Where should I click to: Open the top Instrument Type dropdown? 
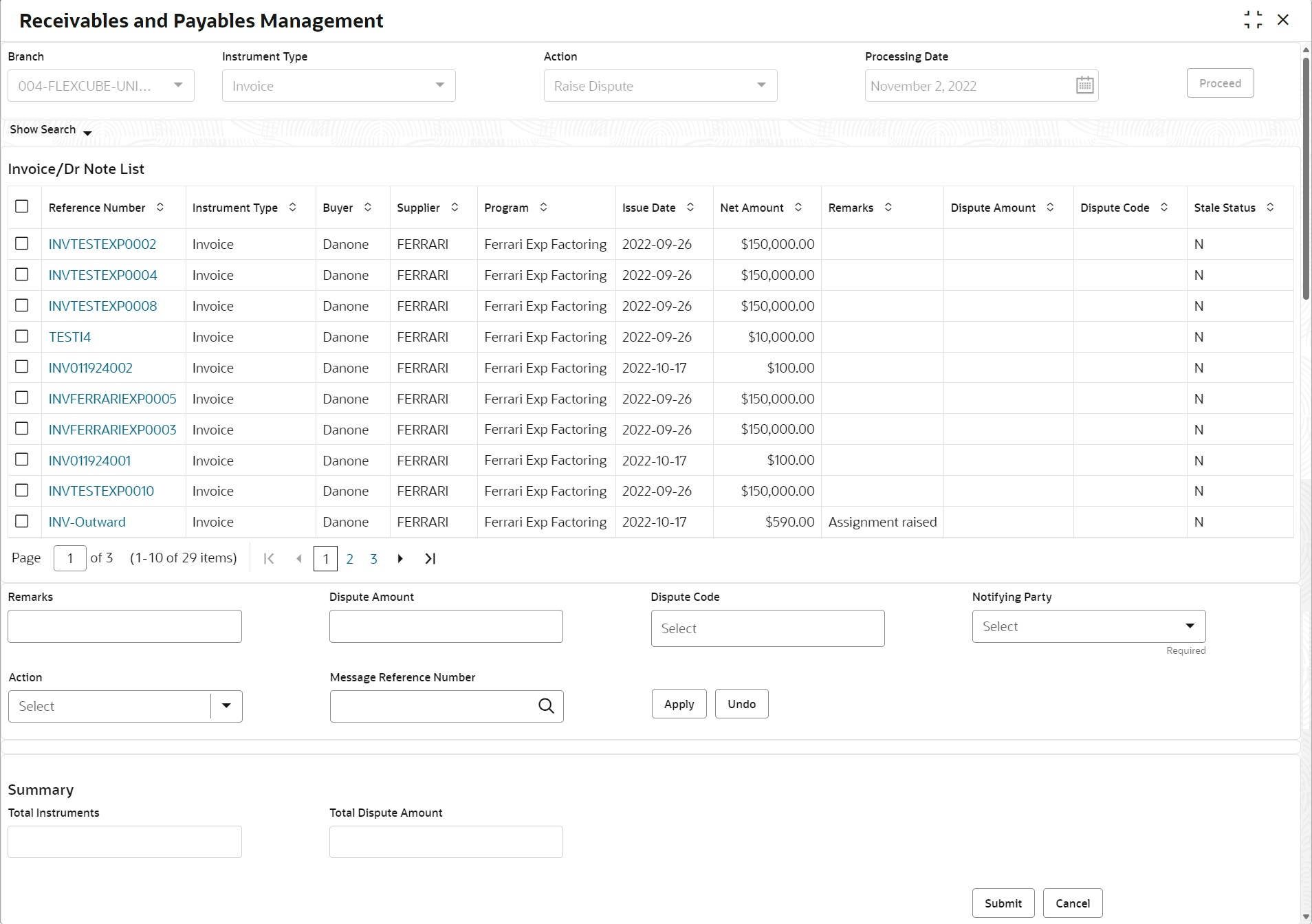338,85
